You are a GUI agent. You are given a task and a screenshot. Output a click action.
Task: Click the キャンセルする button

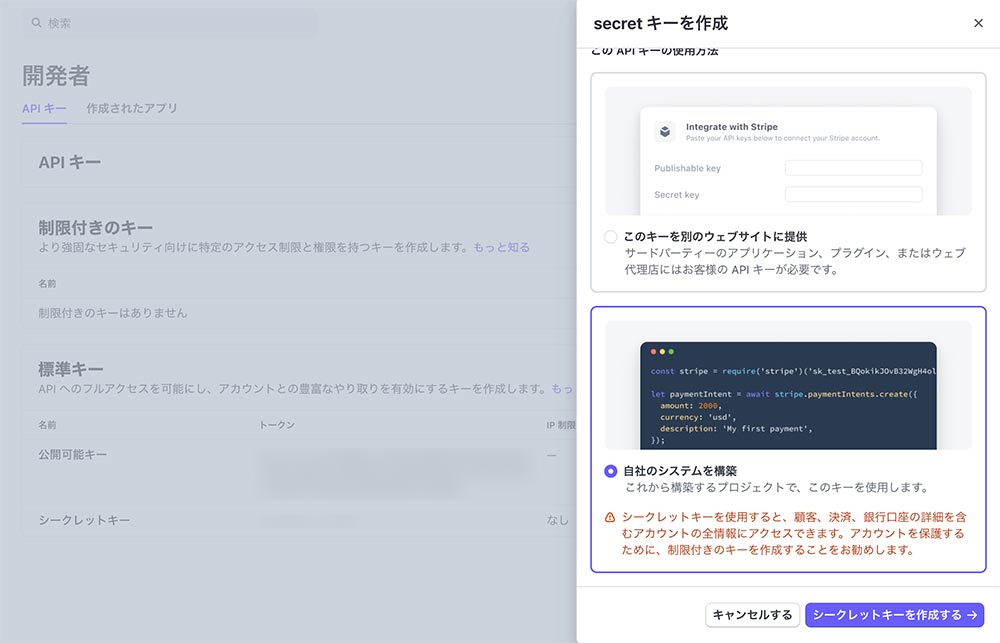752,615
